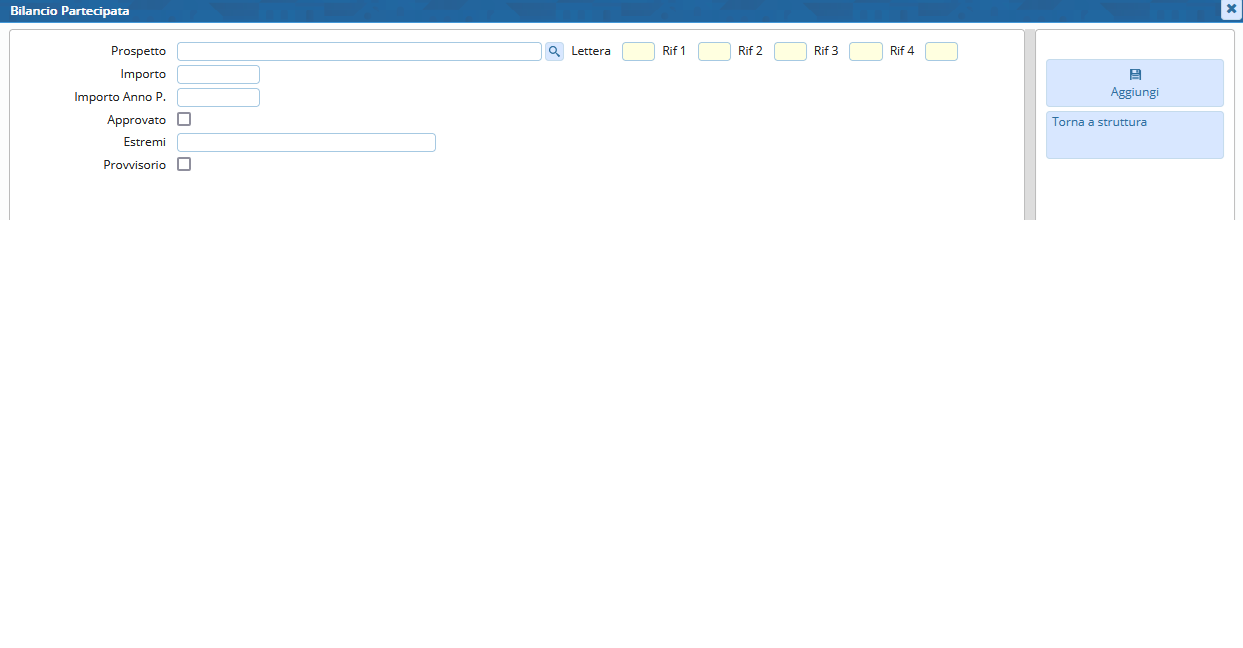Click the Prospetto label text
This screenshot has height=648, width=1243.
tap(138, 51)
